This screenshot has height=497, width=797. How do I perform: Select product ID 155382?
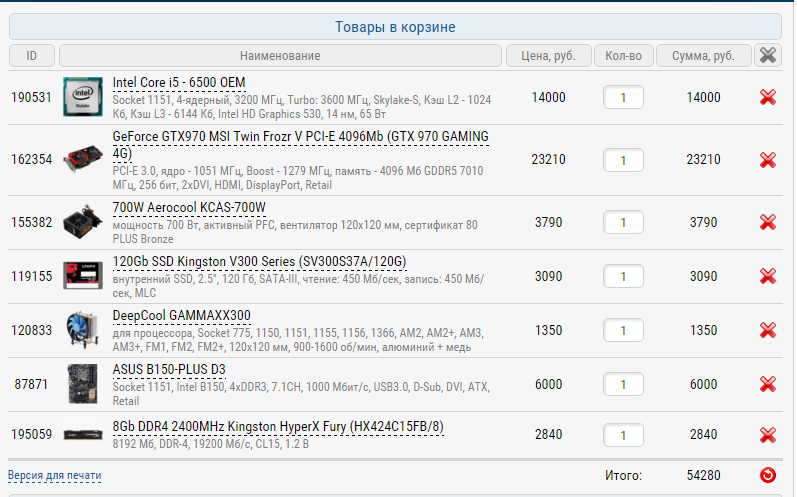pos(32,222)
